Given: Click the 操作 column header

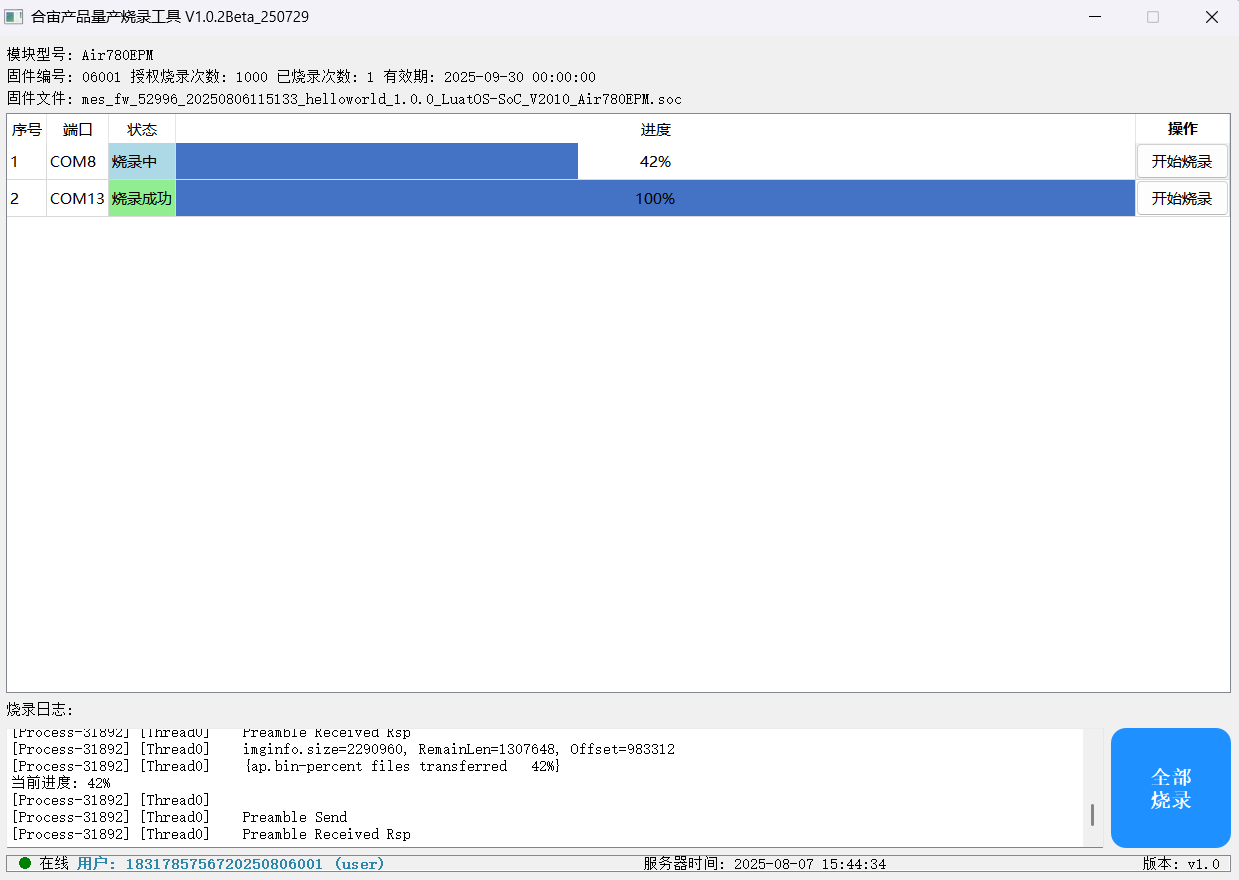Looking at the screenshot, I should (x=1183, y=129).
